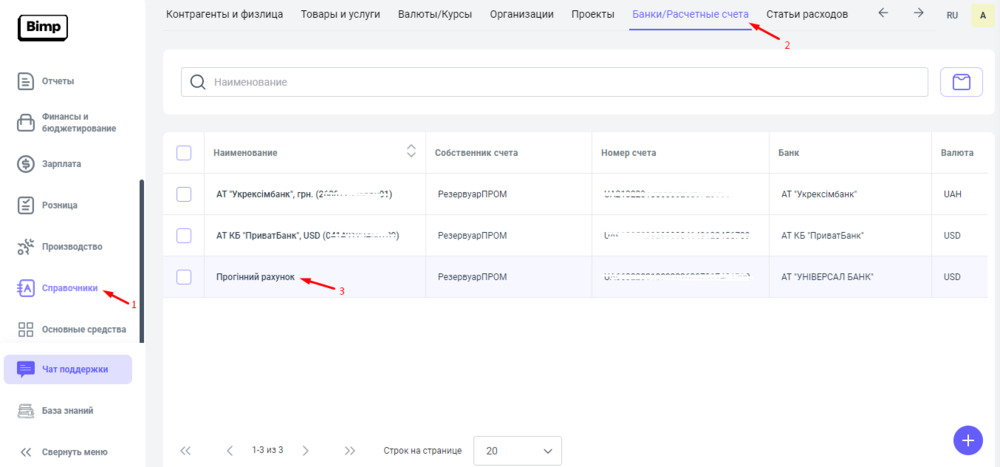
Task: Open the Reports (Отчеты) sidebar icon
Action: (27, 81)
